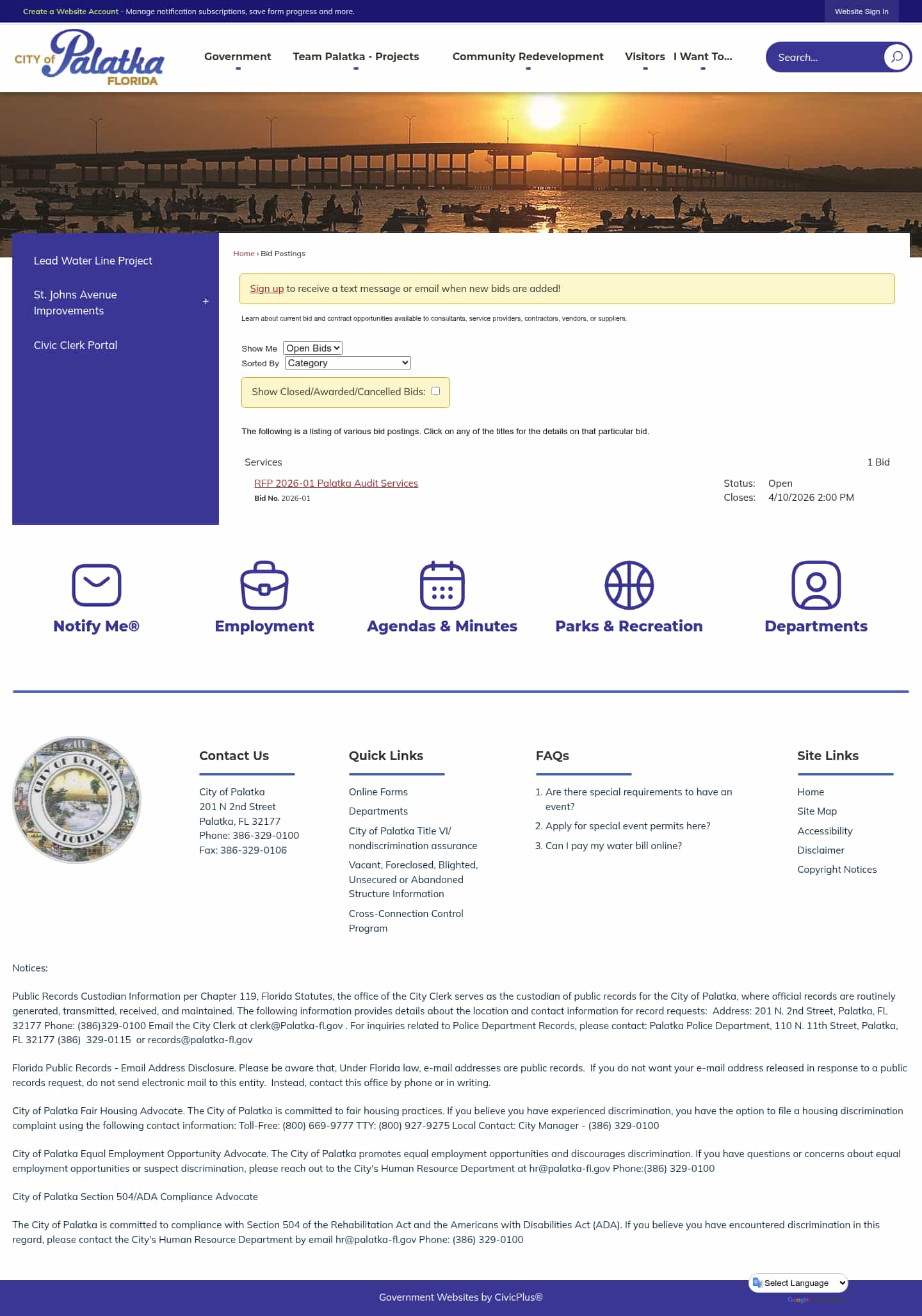The height and width of the screenshot is (1316, 922).
Task: Open the Contact Us footer heading
Action: 234,755
